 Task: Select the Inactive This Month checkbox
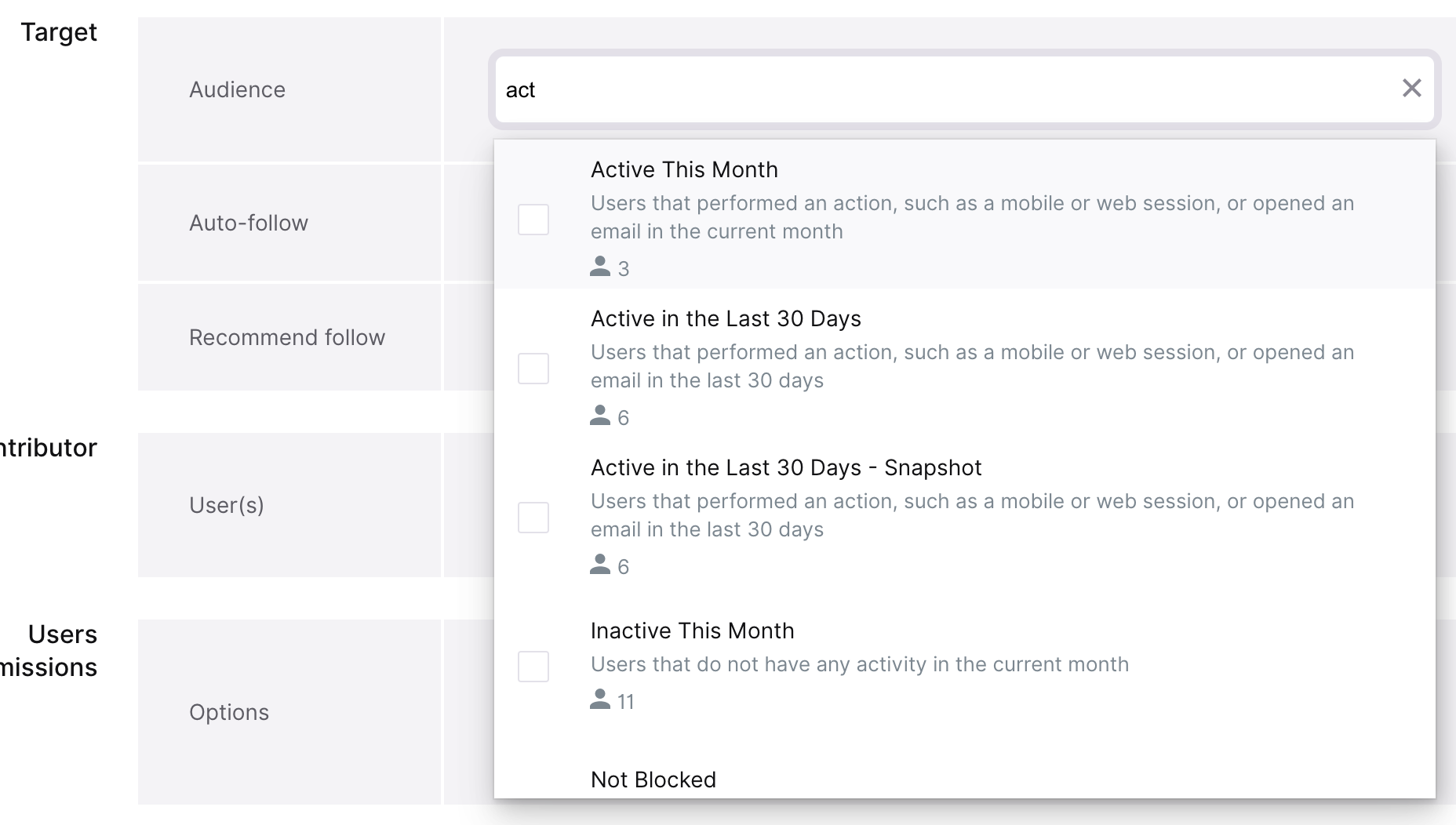[x=533, y=667]
